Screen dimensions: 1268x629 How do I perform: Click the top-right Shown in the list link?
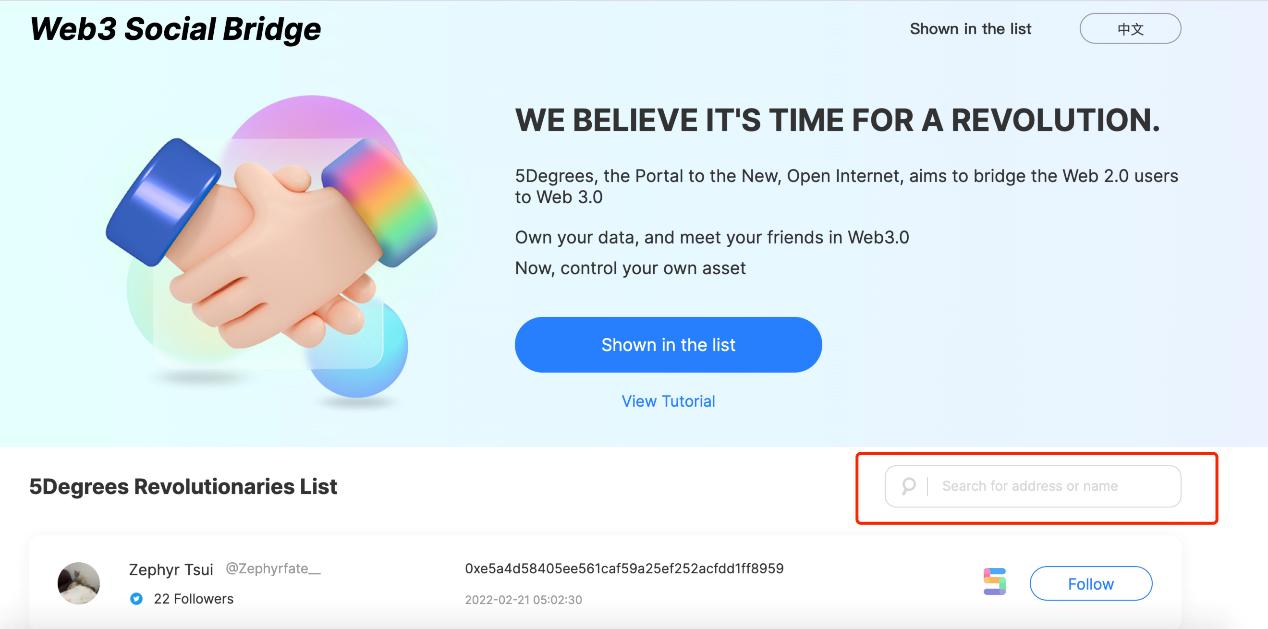(x=970, y=29)
